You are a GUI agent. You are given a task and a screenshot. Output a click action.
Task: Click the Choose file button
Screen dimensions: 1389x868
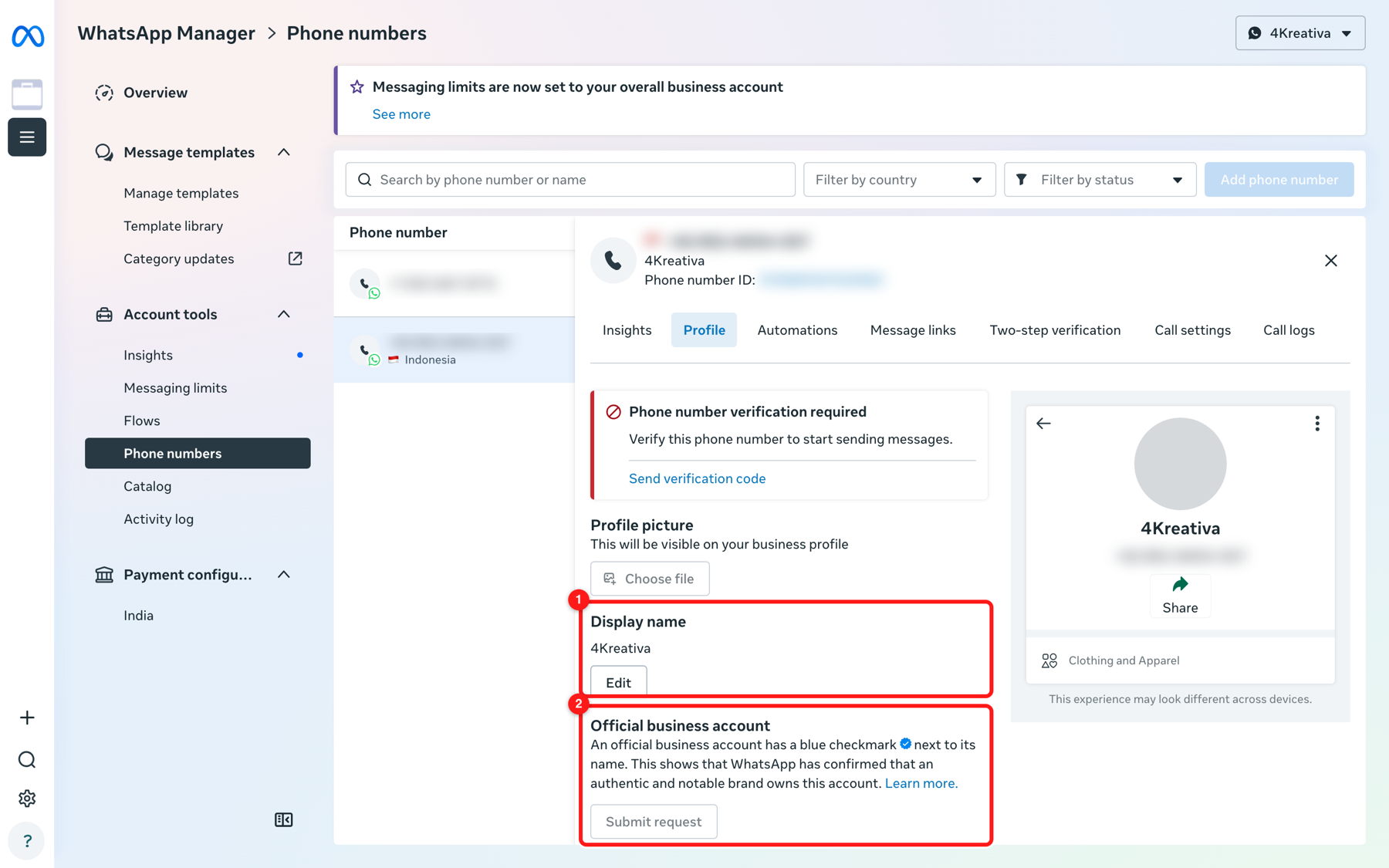[x=650, y=579]
